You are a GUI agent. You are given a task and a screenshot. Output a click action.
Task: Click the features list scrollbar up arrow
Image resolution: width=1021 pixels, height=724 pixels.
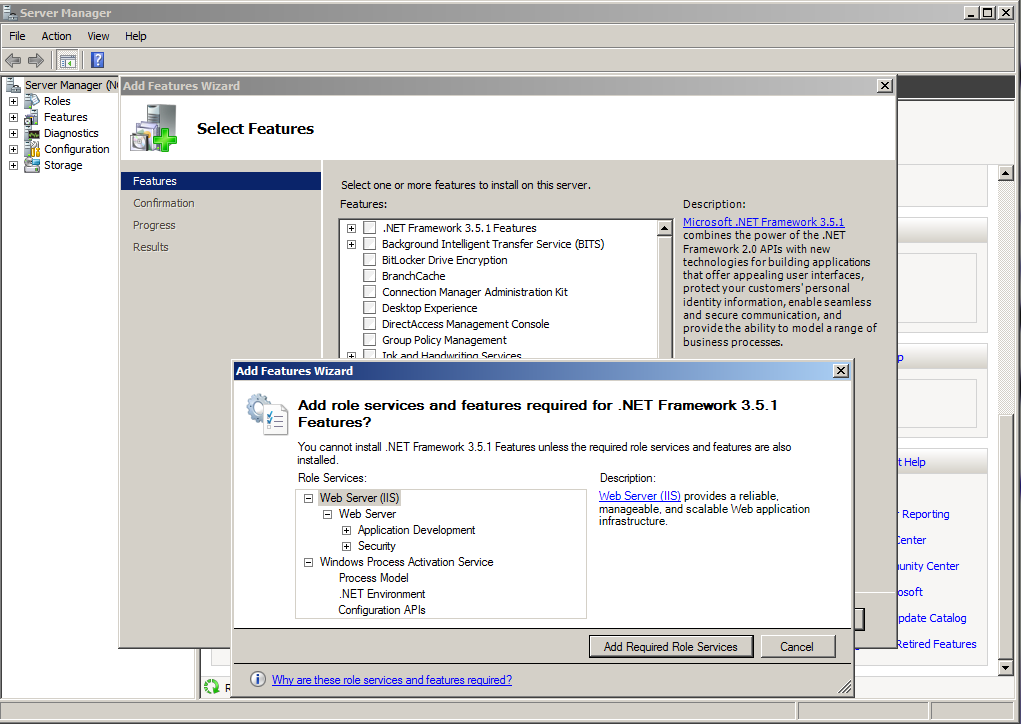[x=664, y=228]
